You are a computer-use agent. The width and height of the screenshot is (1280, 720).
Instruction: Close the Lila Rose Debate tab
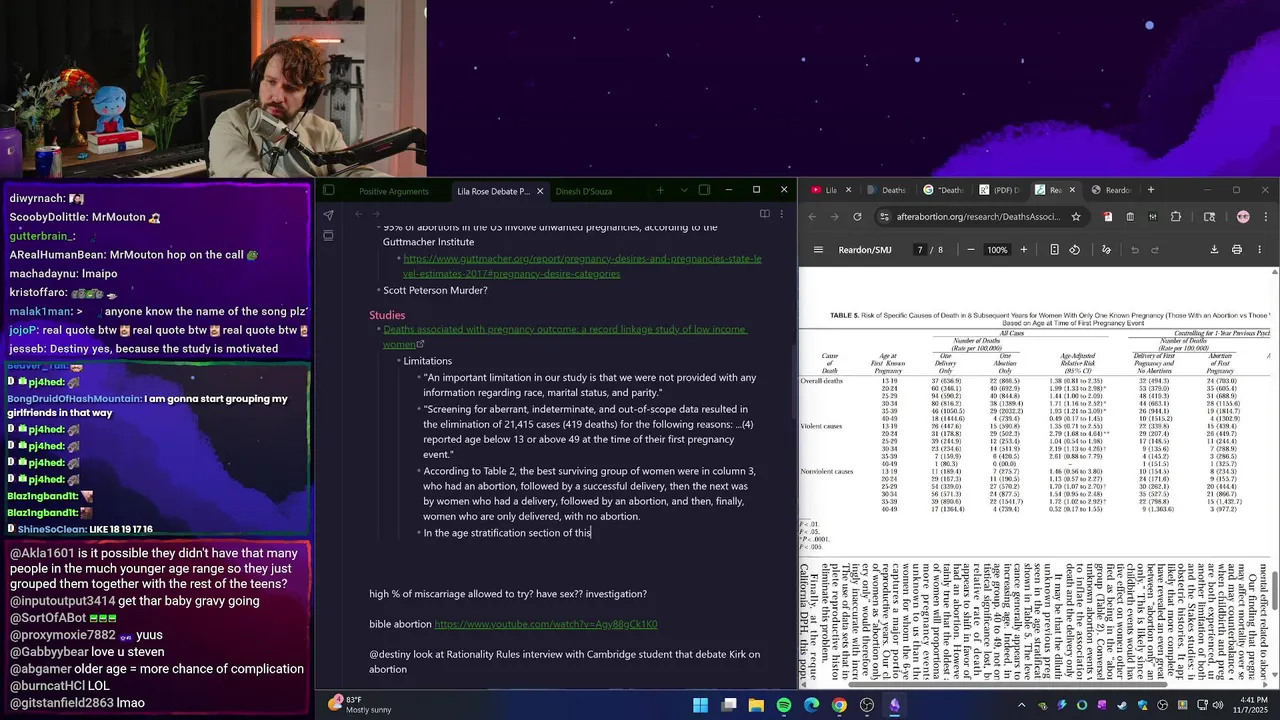click(540, 191)
